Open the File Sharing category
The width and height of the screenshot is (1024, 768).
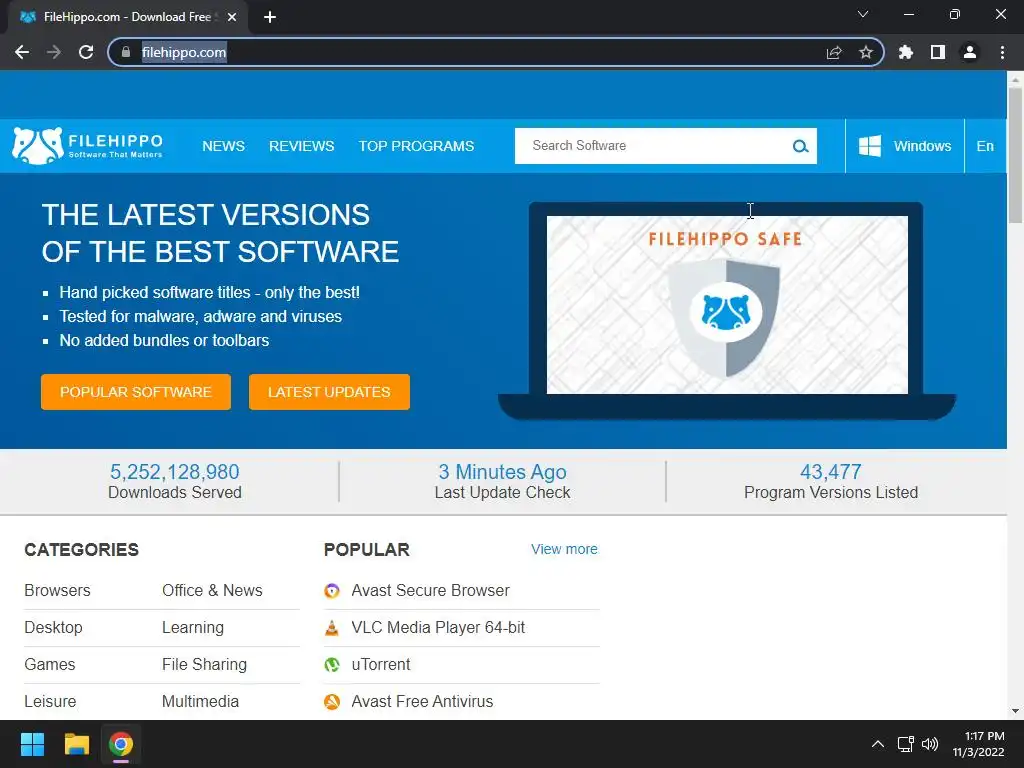tap(204, 664)
